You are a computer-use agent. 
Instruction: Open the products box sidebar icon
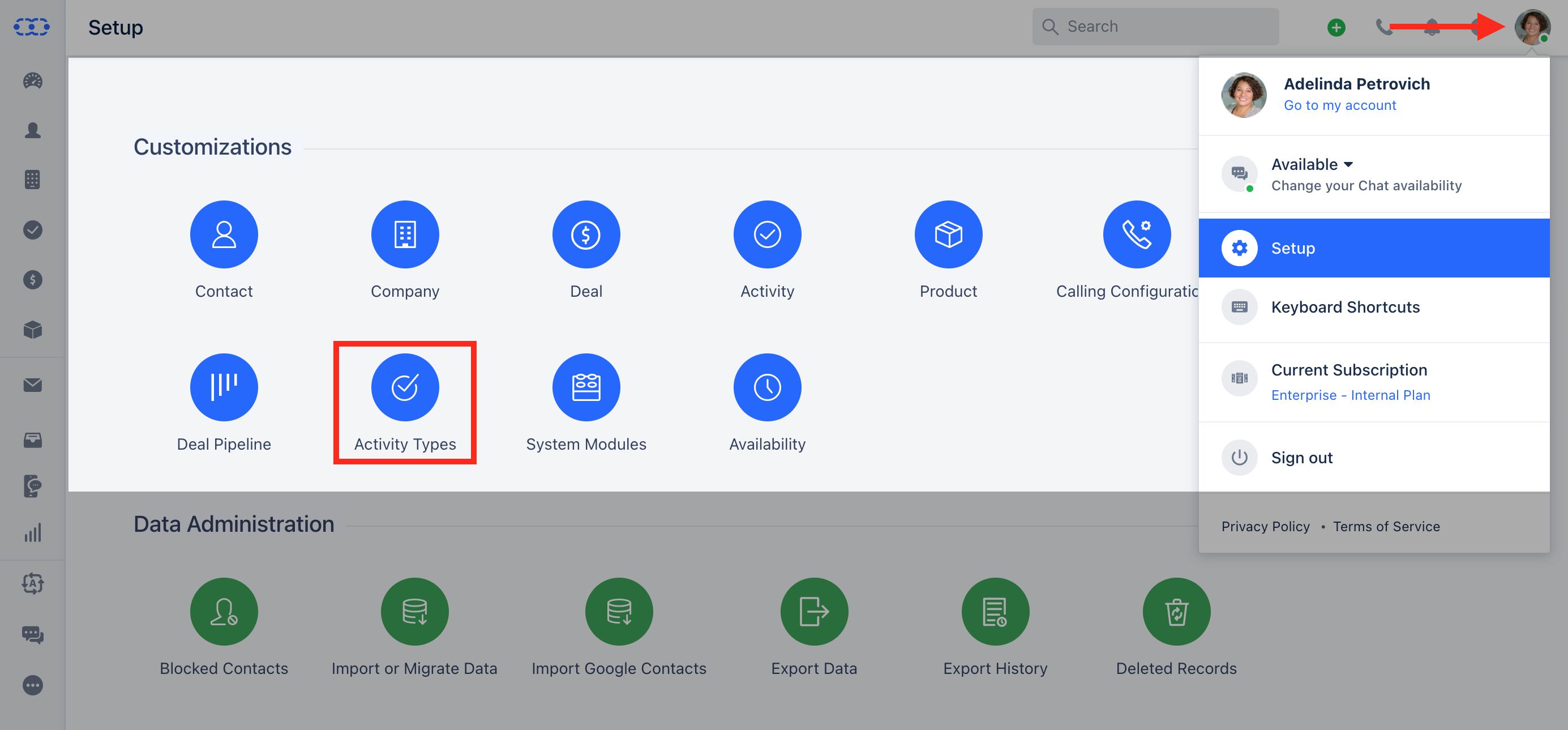(x=32, y=330)
